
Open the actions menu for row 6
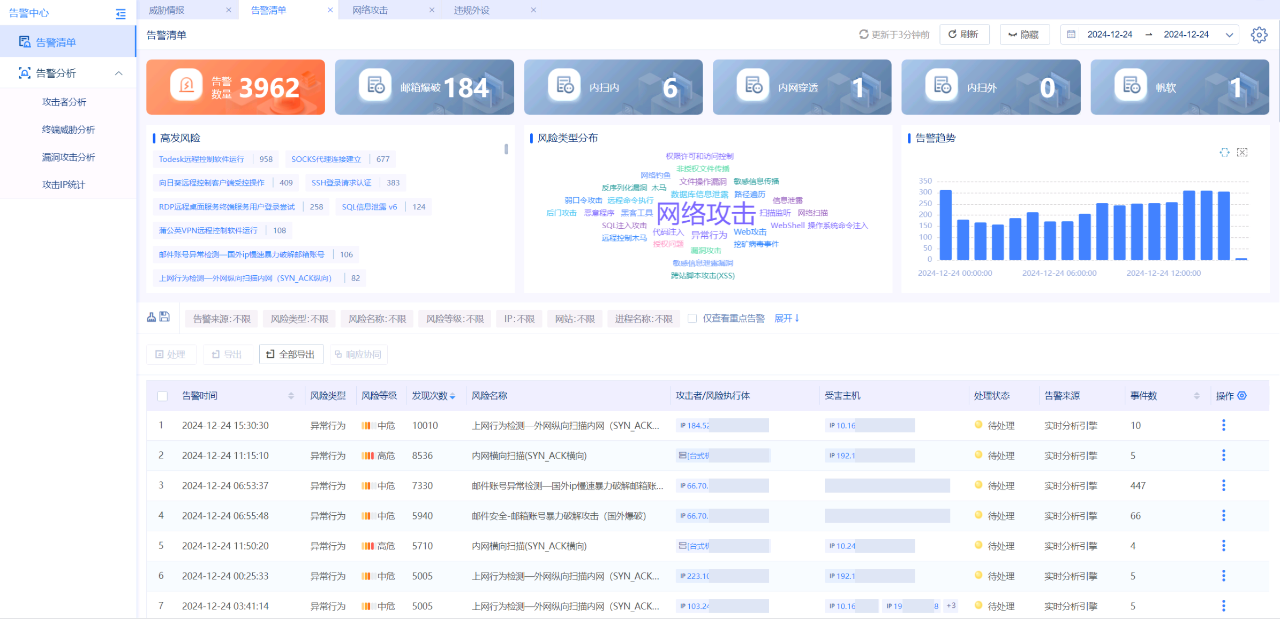coord(1223,576)
